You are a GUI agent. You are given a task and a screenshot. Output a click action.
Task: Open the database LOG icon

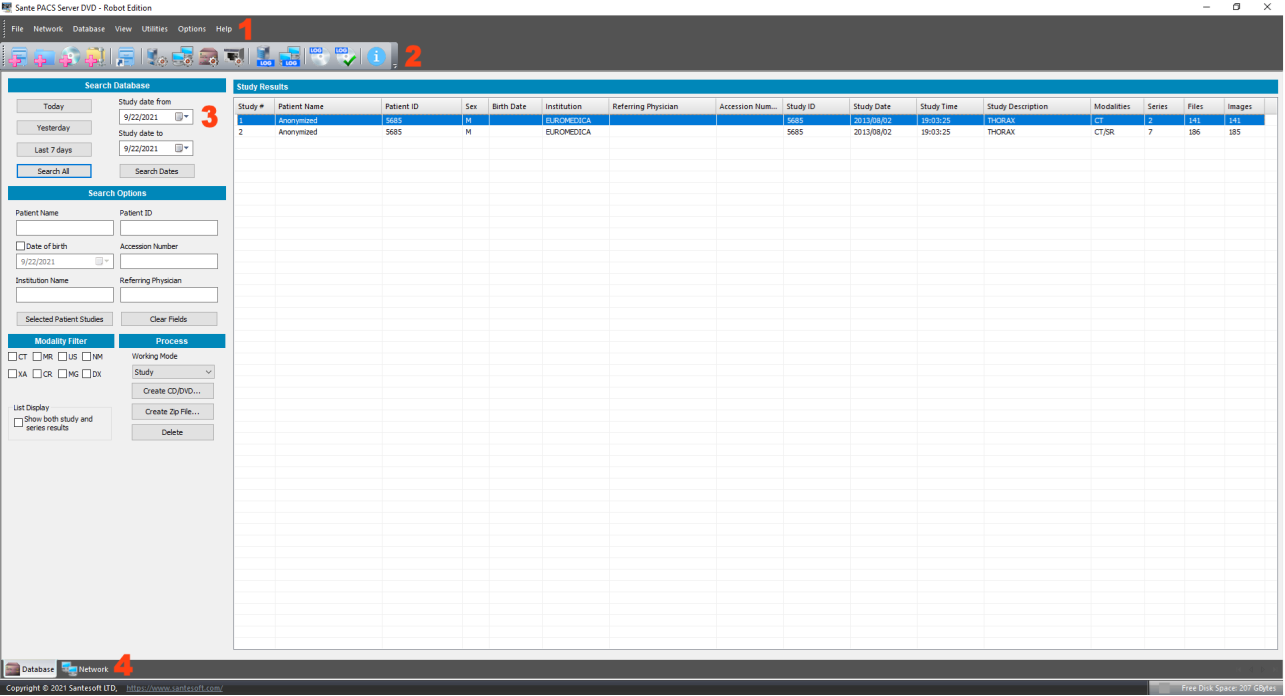[265, 57]
